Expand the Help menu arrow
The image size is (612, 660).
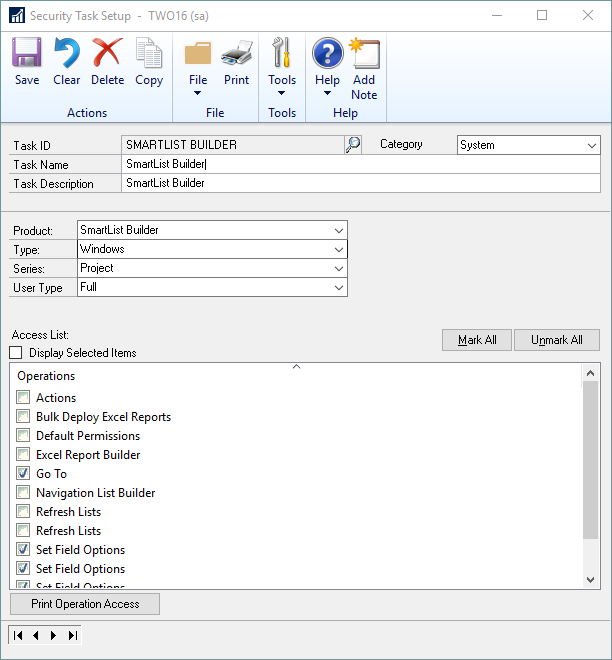click(327, 93)
